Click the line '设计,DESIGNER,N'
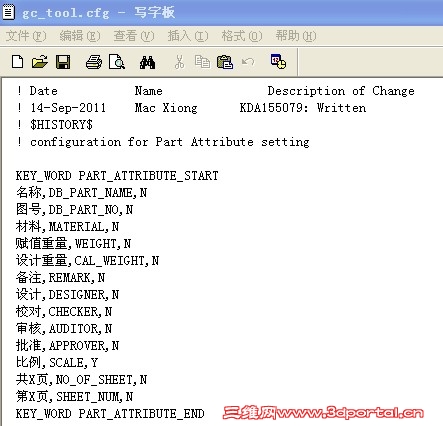This screenshot has width=443, height=426. tap(67, 295)
